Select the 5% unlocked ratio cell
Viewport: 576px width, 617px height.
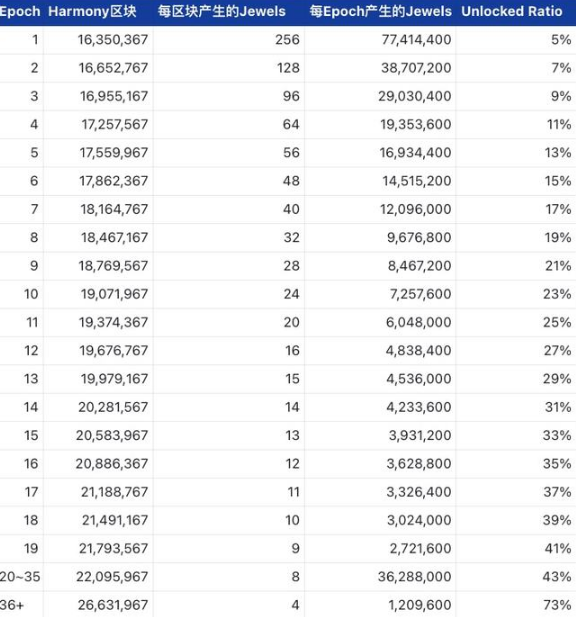(561, 40)
